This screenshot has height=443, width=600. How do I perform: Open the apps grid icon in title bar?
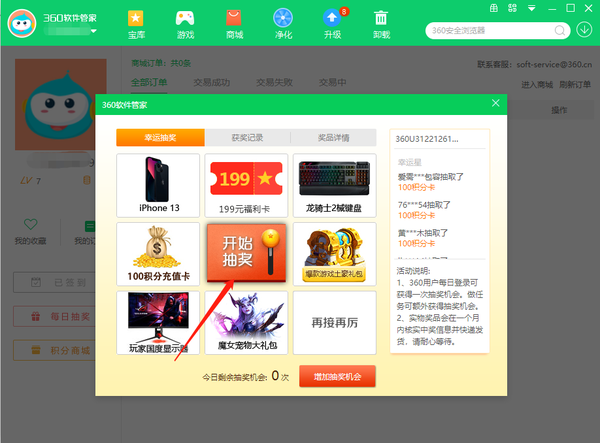[x=512, y=8]
